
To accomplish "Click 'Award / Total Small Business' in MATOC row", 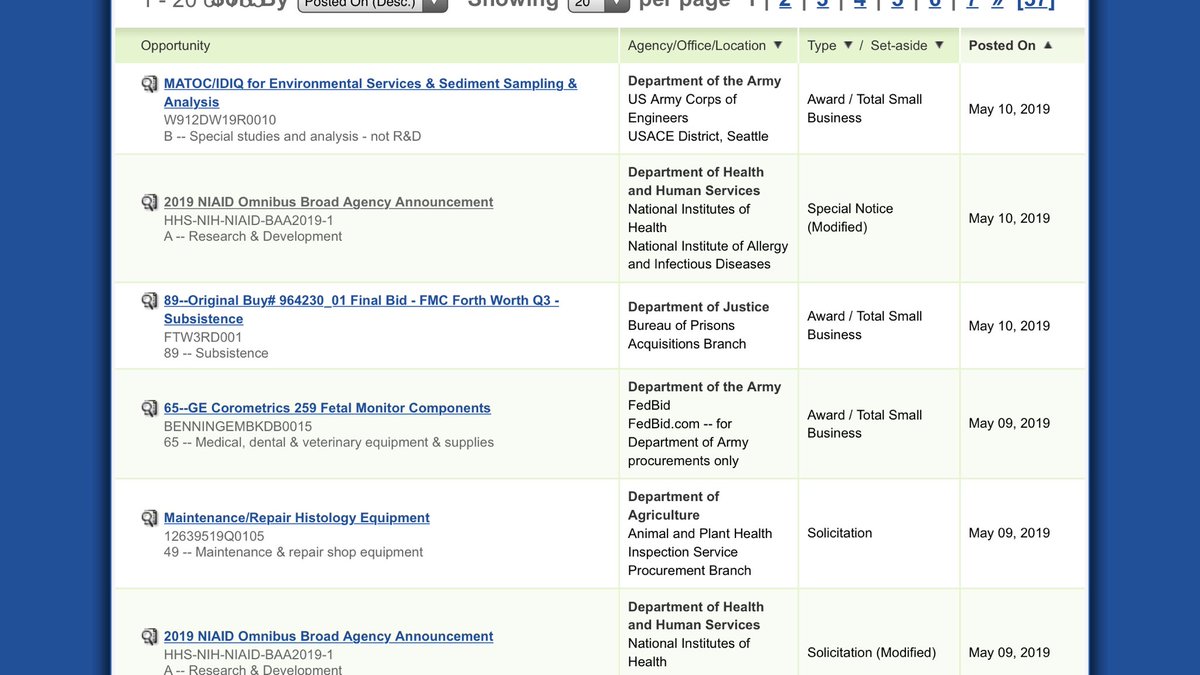I will tap(865, 108).
